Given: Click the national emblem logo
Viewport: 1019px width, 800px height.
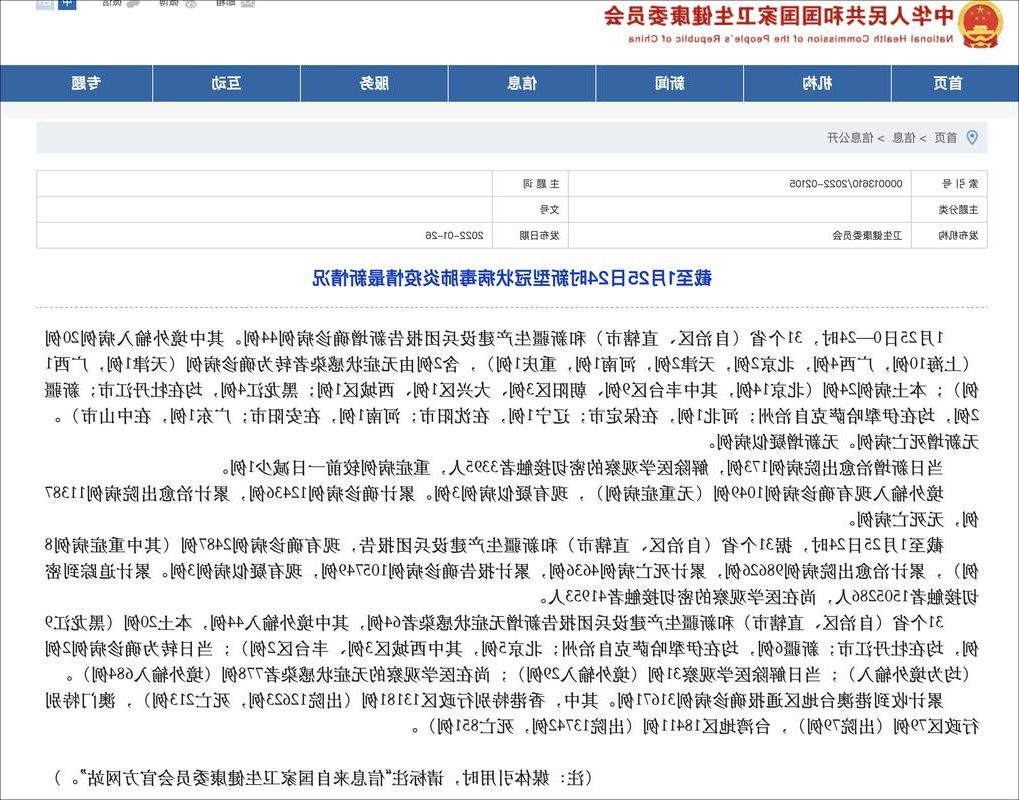Looking at the screenshot, I should (x=980, y=23).
